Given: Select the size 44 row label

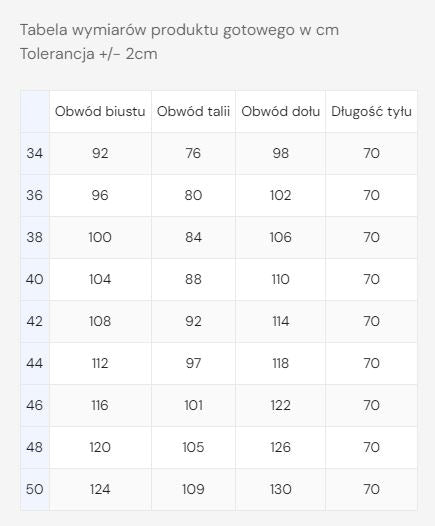Looking at the screenshot, I should 35,363.
